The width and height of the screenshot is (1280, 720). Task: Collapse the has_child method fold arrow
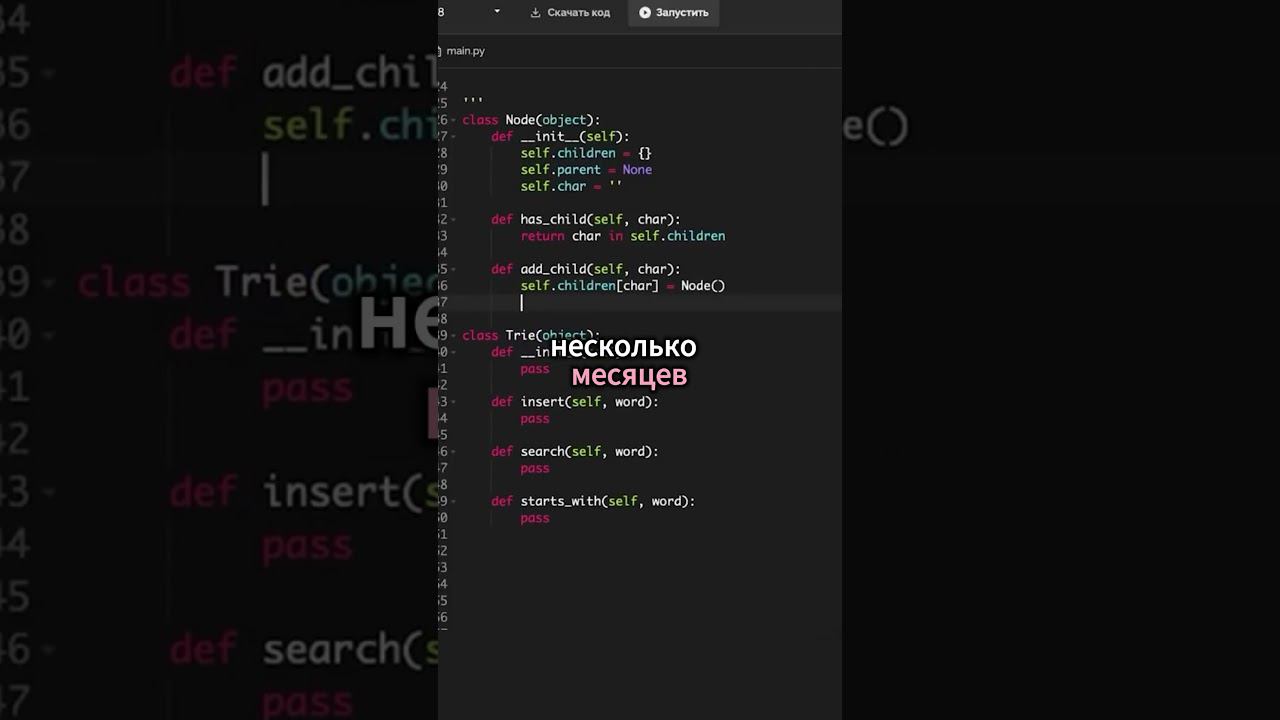pos(453,220)
